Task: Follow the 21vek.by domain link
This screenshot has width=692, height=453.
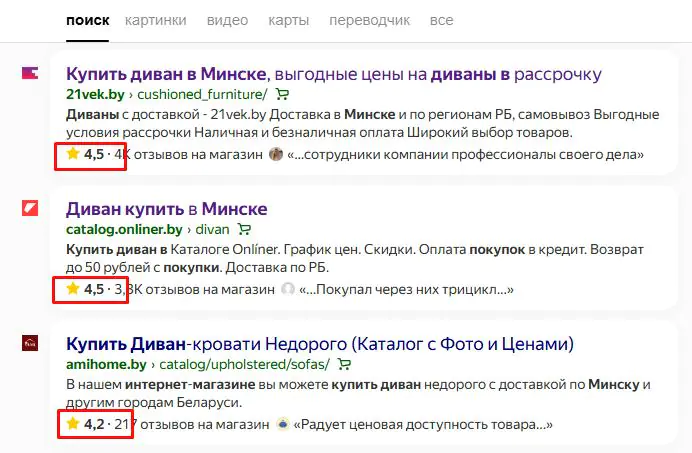Action: pos(95,94)
